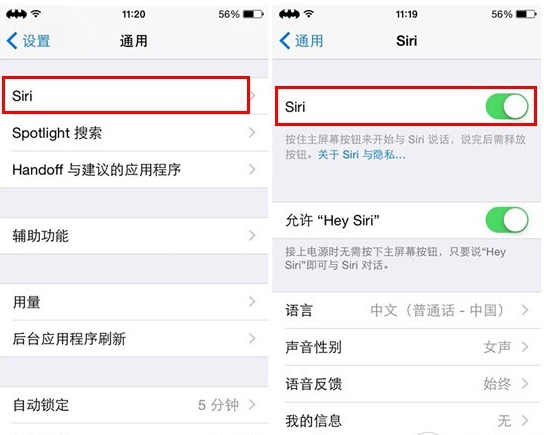Expand the 自动锁定 5 分钟 chevron
Viewport: 544px width, 435px height.
click(x=252, y=404)
